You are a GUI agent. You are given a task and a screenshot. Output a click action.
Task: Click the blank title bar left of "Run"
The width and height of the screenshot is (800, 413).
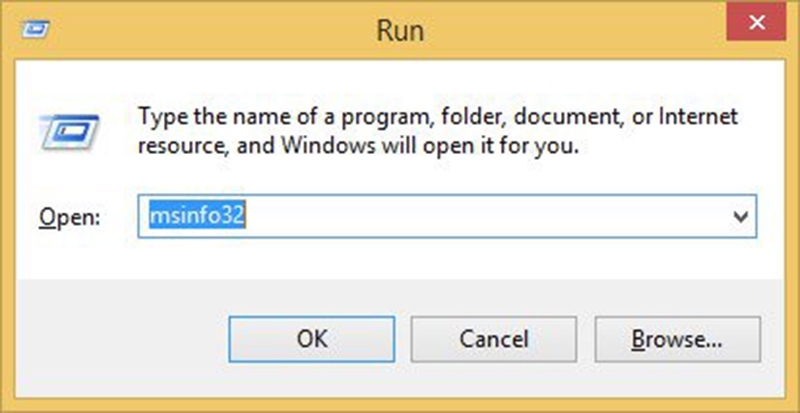tap(200, 30)
